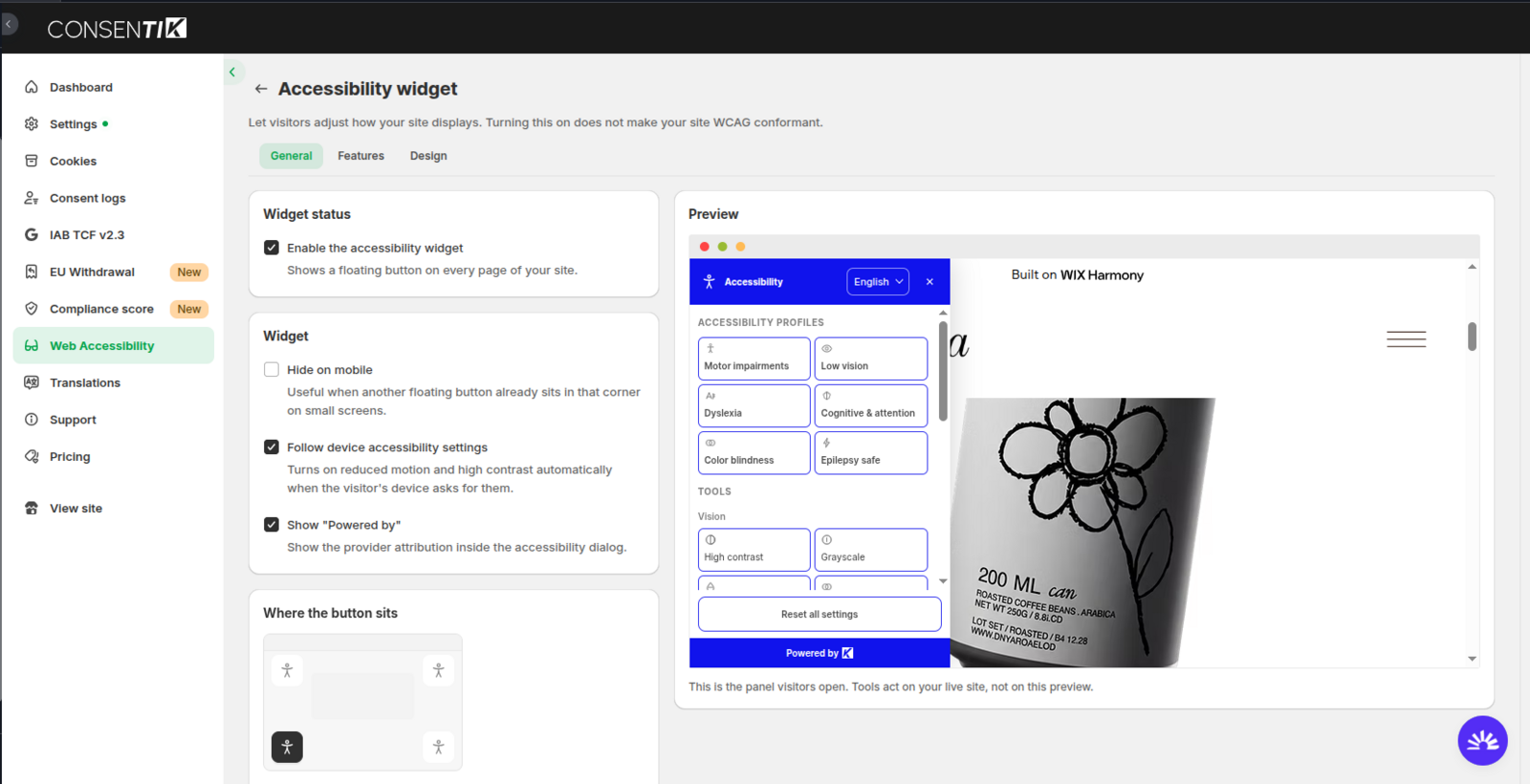
Task: Enable the High contrast tool
Action: [x=754, y=550]
